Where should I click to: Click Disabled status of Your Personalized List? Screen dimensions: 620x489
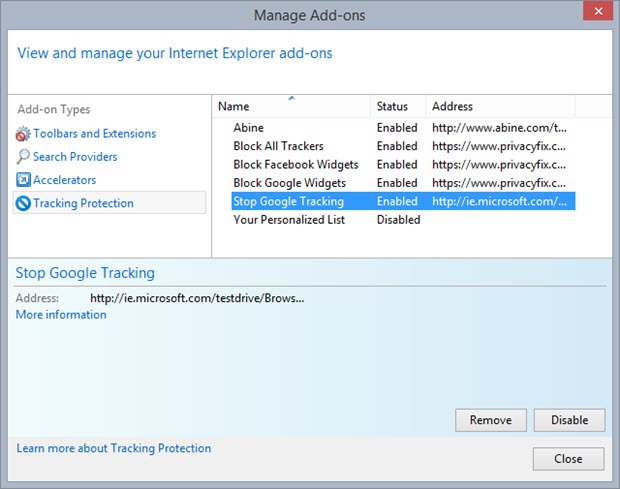click(399, 219)
